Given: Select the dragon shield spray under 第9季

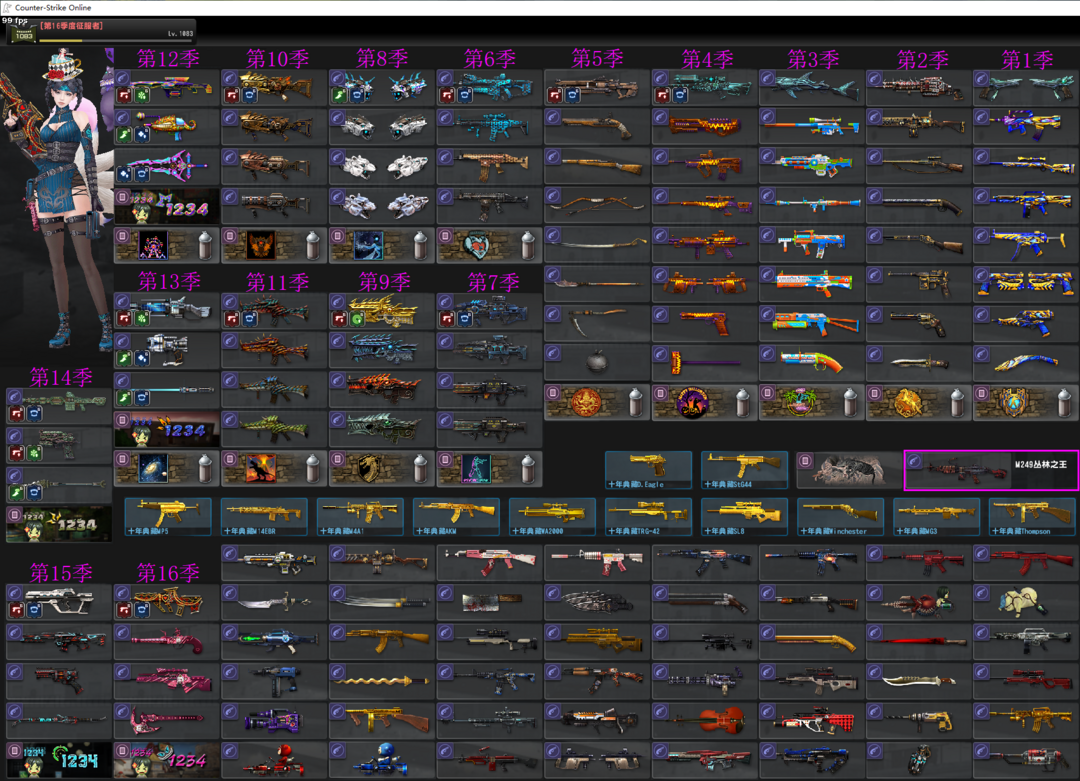Looking at the screenshot, I should tap(382, 468).
